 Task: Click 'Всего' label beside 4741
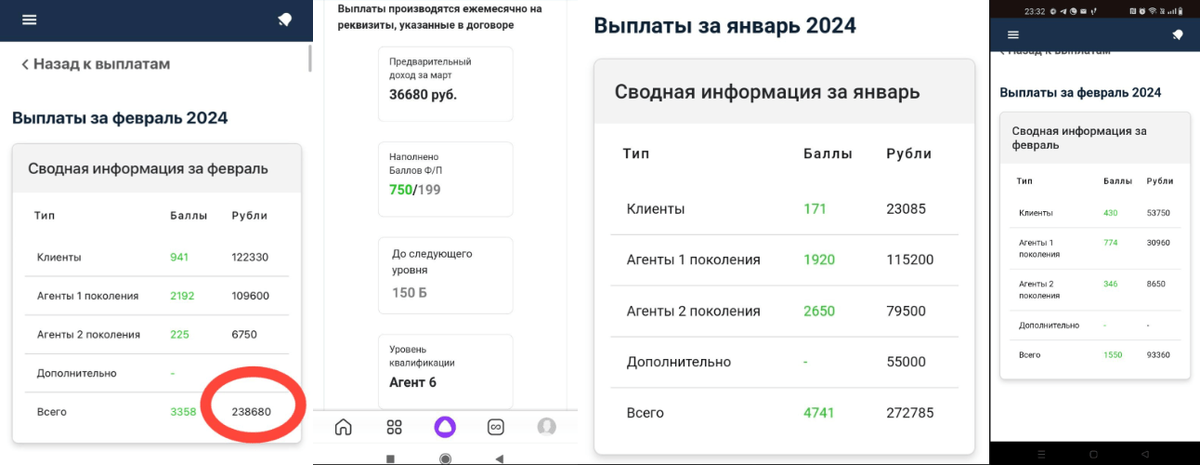click(x=645, y=413)
